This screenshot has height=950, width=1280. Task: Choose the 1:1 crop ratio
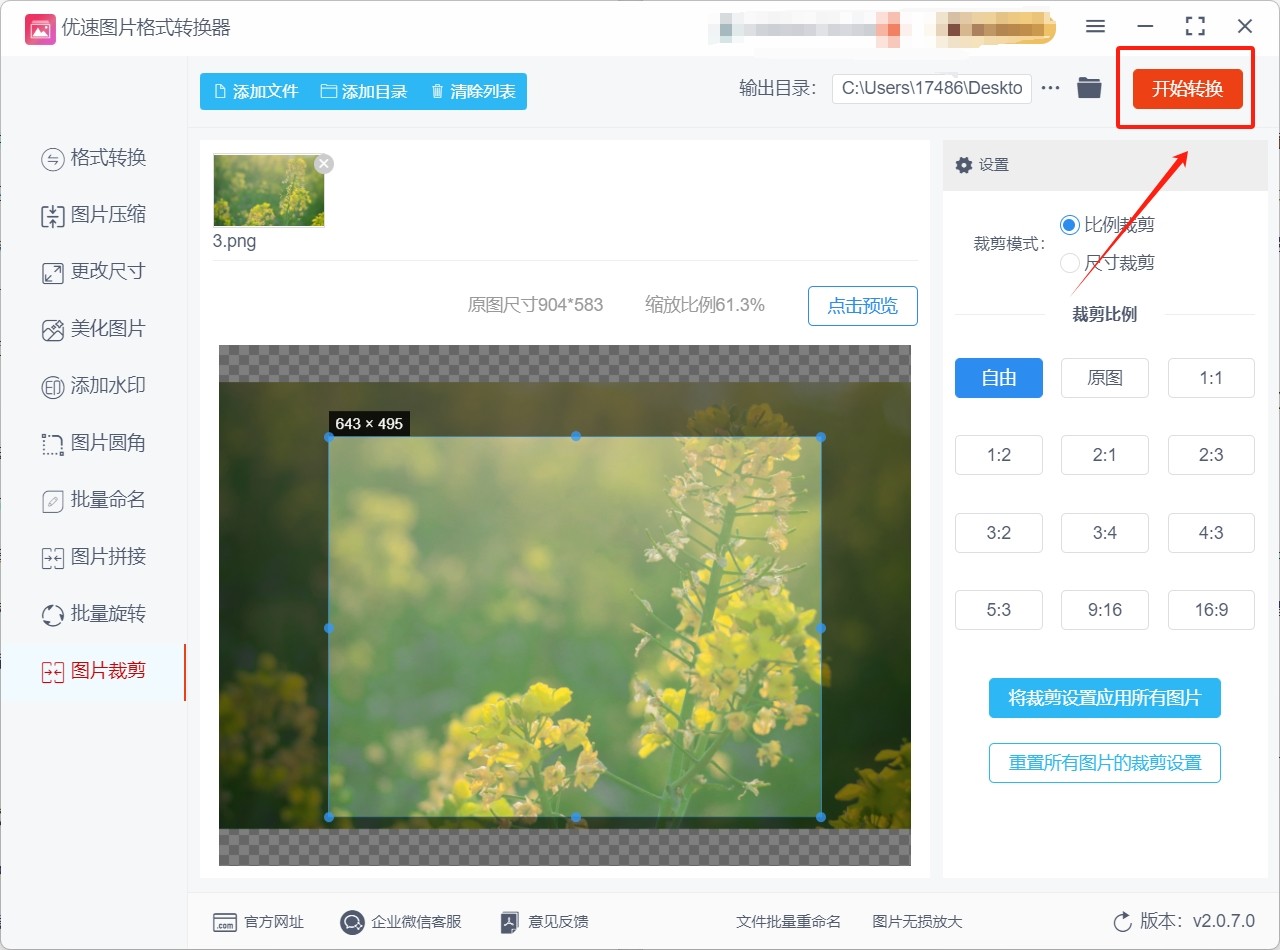point(1210,378)
